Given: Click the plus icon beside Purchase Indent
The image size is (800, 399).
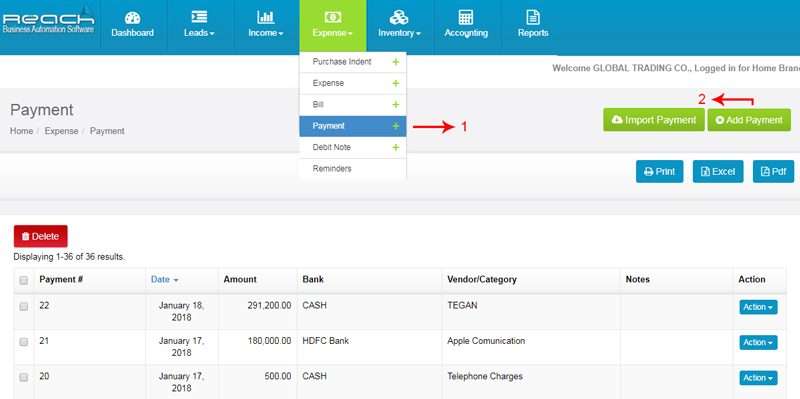Looking at the screenshot, I should click(x=395, y=62).
